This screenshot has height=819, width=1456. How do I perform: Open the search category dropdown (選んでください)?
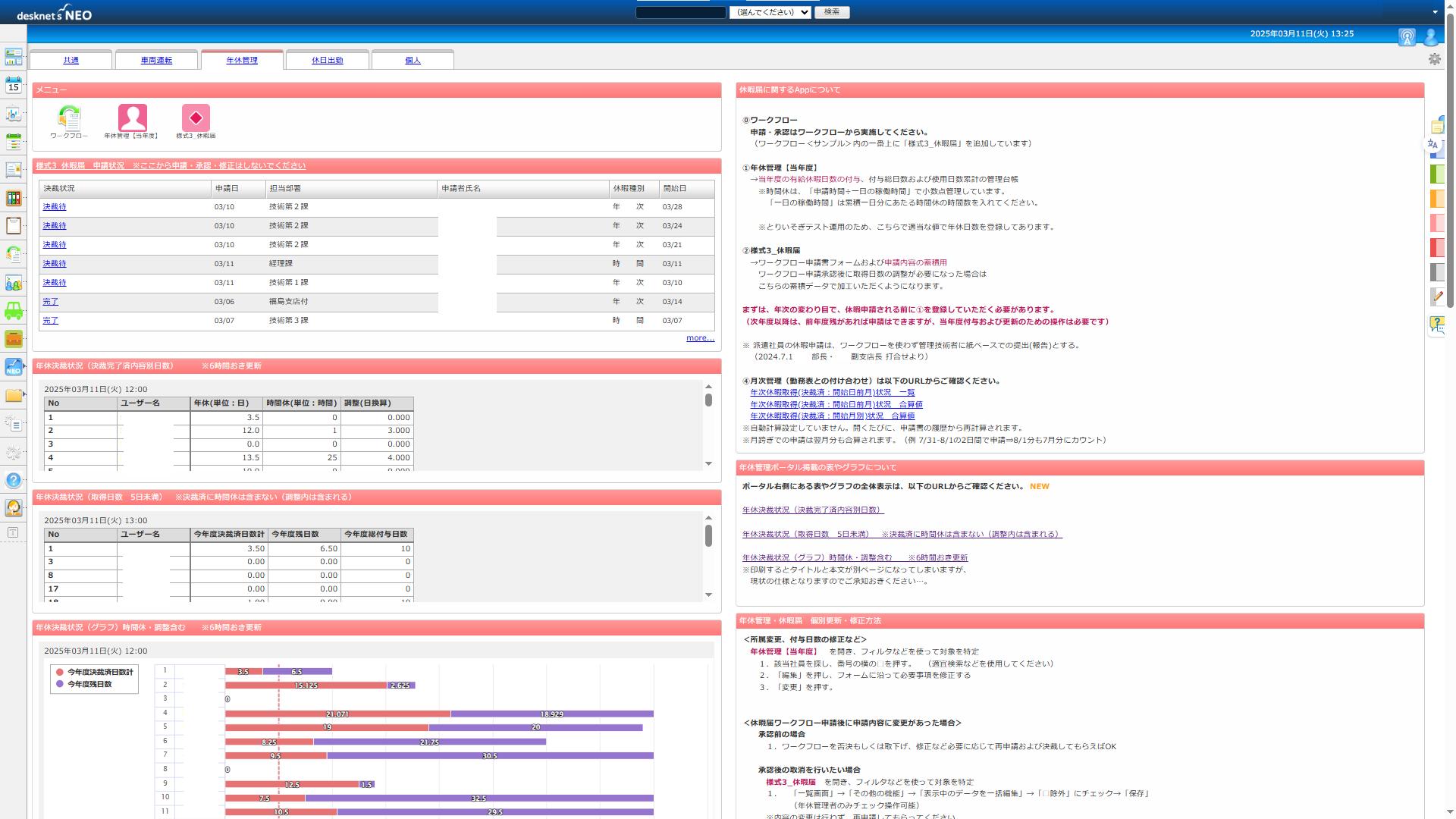(770, 12)
